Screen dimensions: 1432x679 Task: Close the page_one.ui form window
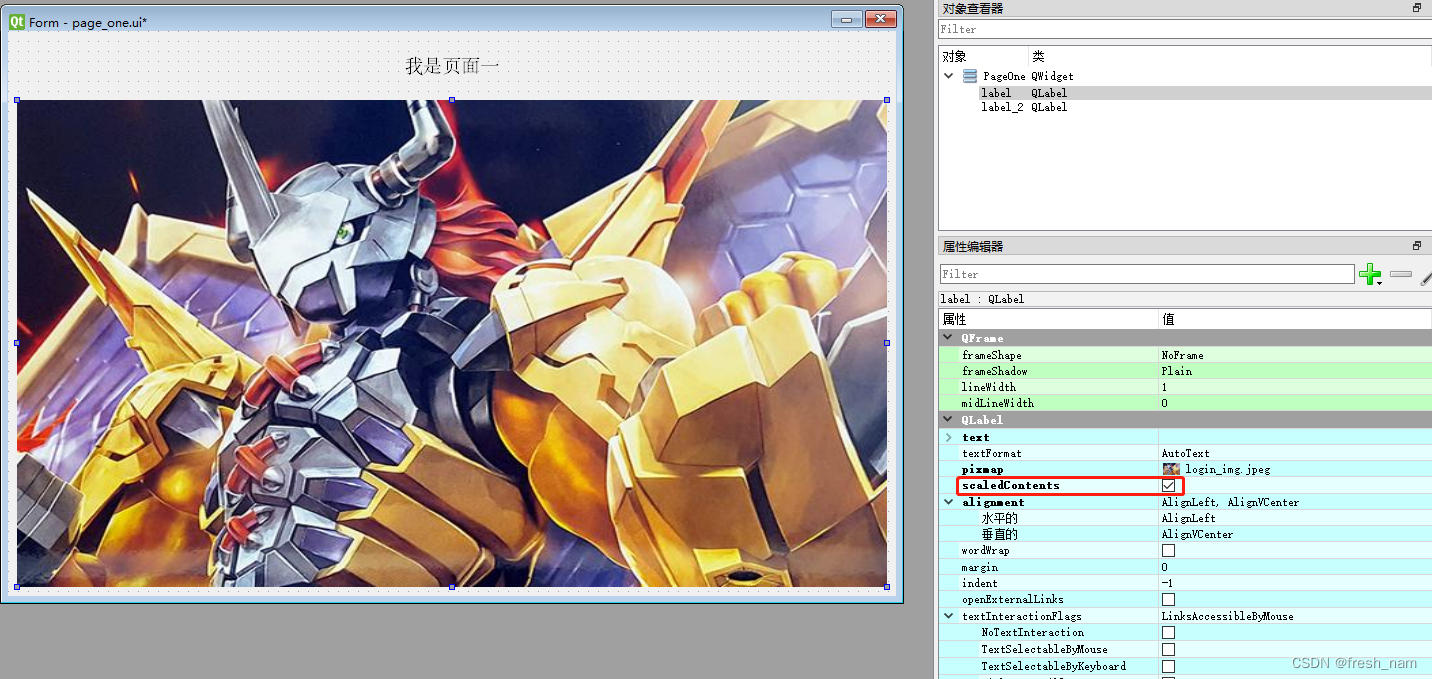[881, 19]
